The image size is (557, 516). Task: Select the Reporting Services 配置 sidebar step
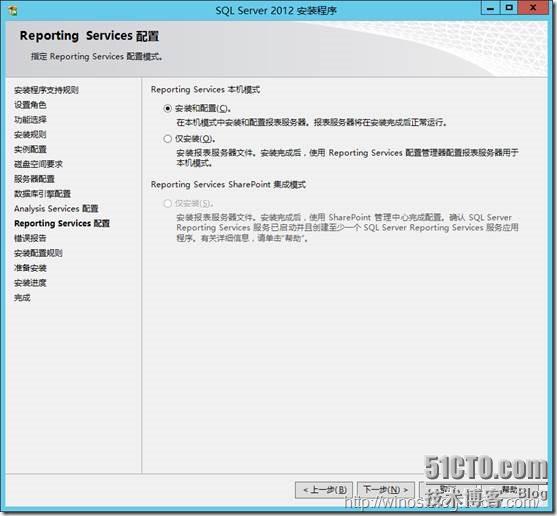pyautogui.click(x=62, y=223)
